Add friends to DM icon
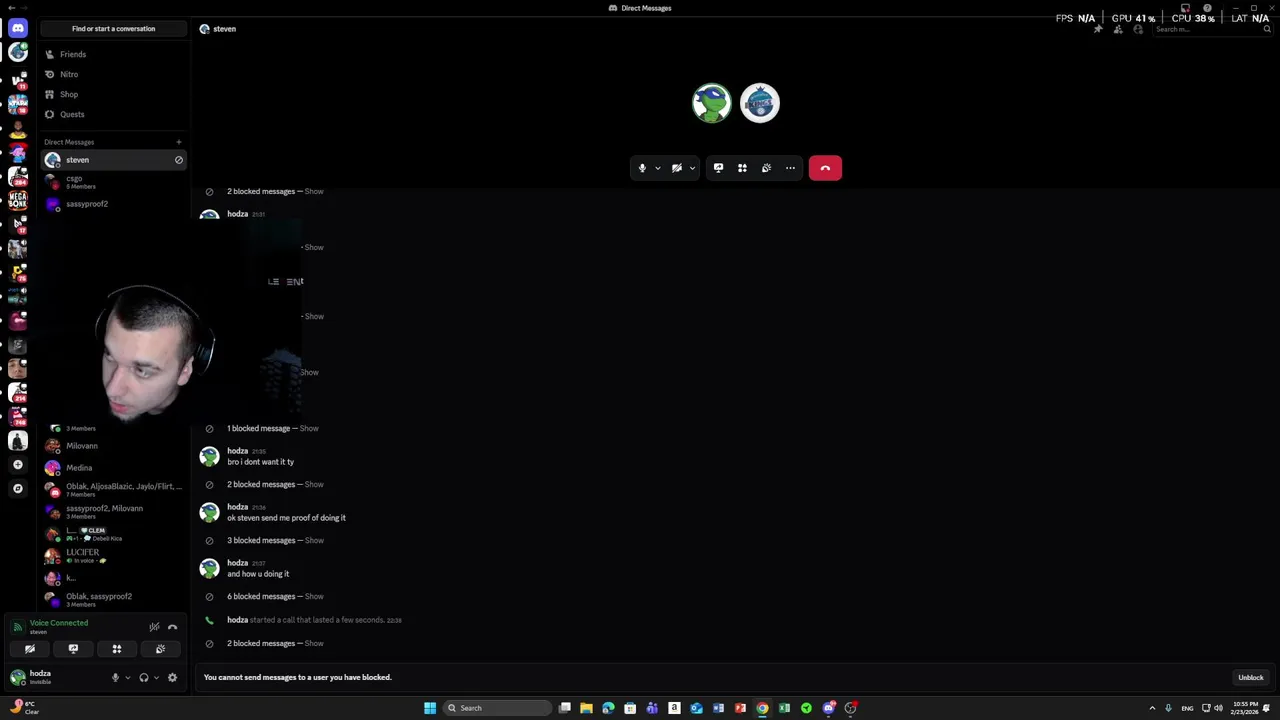 coord(1118,29)
